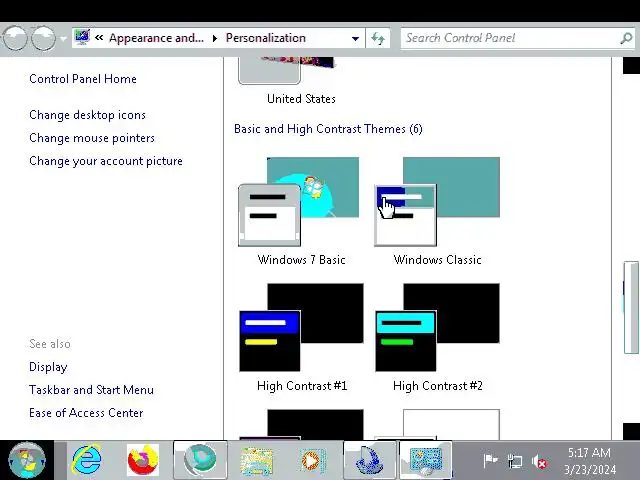
Task: Open Taskbar and Start Menu link
Action: pyautogui.click(x=91, y=390)
